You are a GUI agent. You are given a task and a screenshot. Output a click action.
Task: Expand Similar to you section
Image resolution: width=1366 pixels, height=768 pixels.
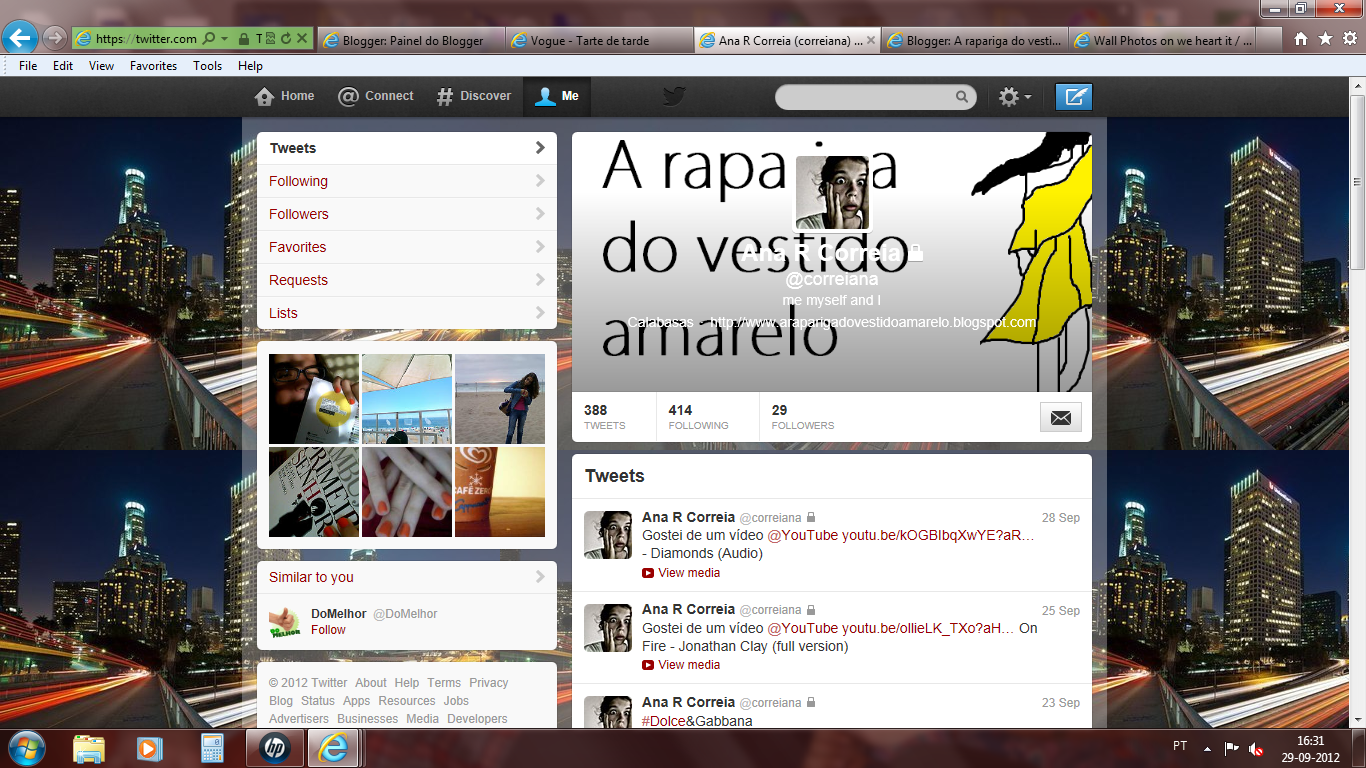click(x=407, y=577)
